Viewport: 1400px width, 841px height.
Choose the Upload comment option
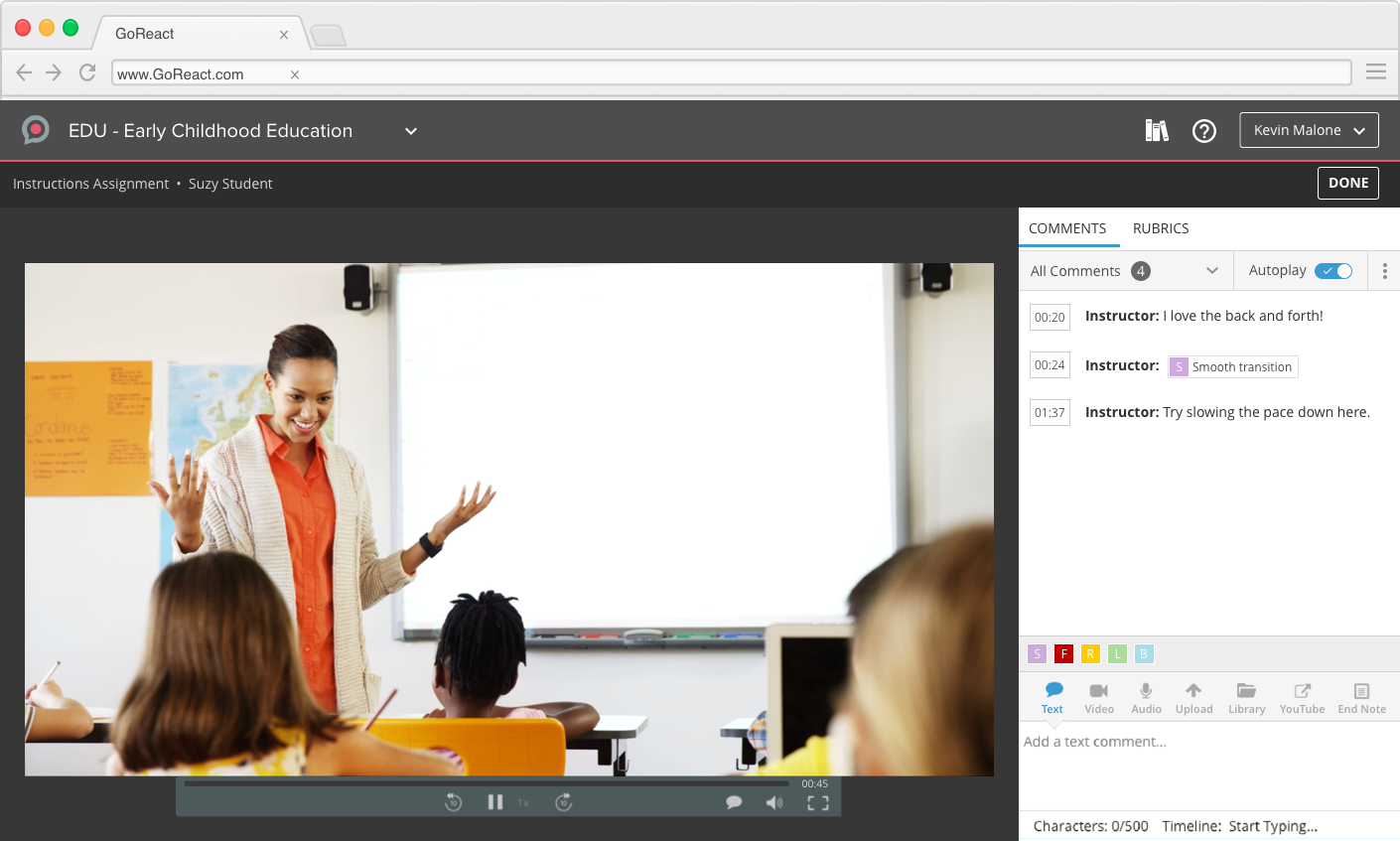click(1193, 698)
